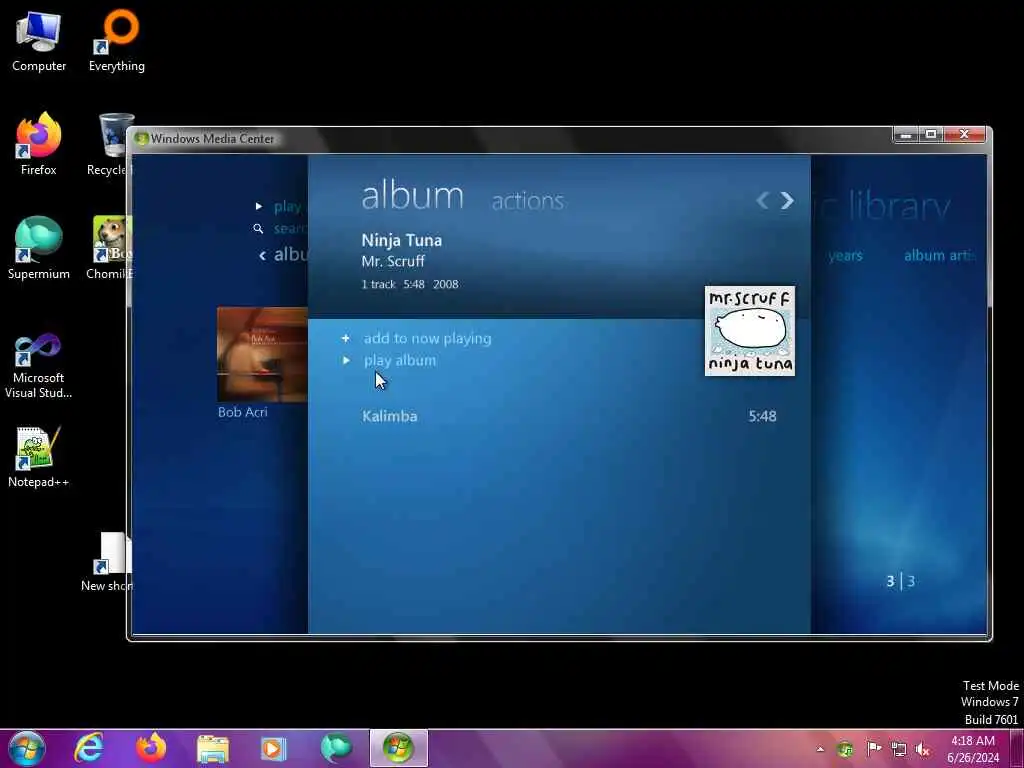Screen dimensions: 1024x768
Task: Click the Kalimba duration 5:48
Action: (762, 416)
